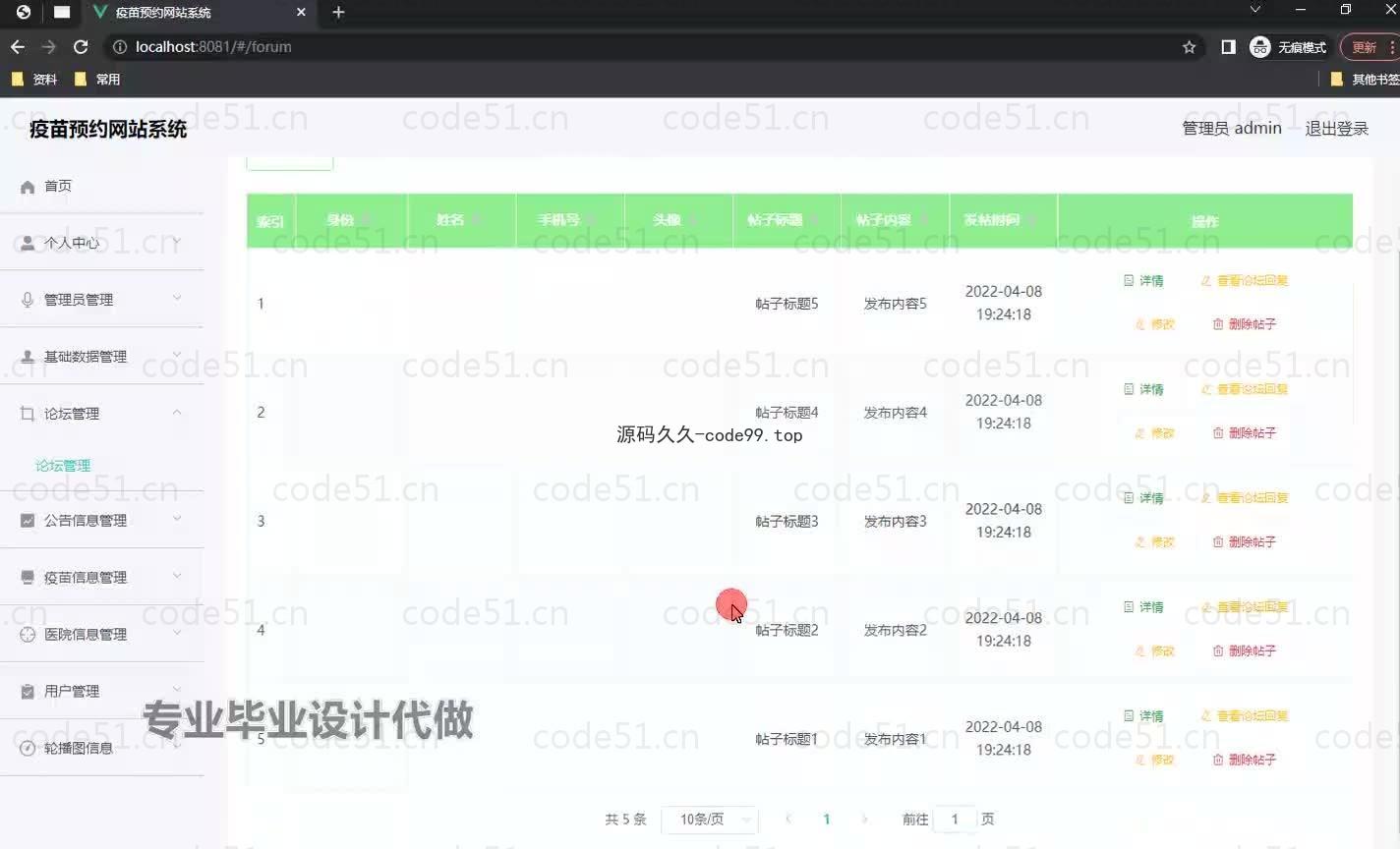Click the crop icon beside 论坛管理

(x=28, y=414)
